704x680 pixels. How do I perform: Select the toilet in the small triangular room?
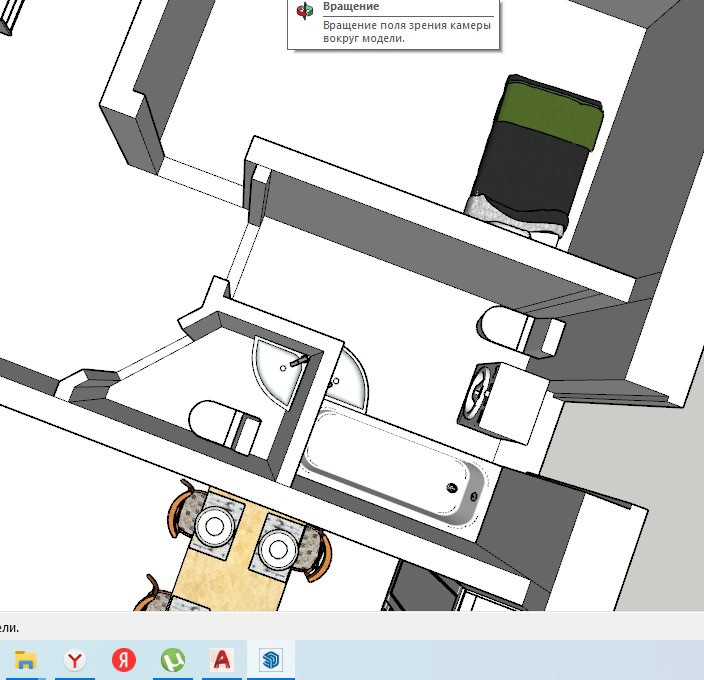click(x=224, y=426)
